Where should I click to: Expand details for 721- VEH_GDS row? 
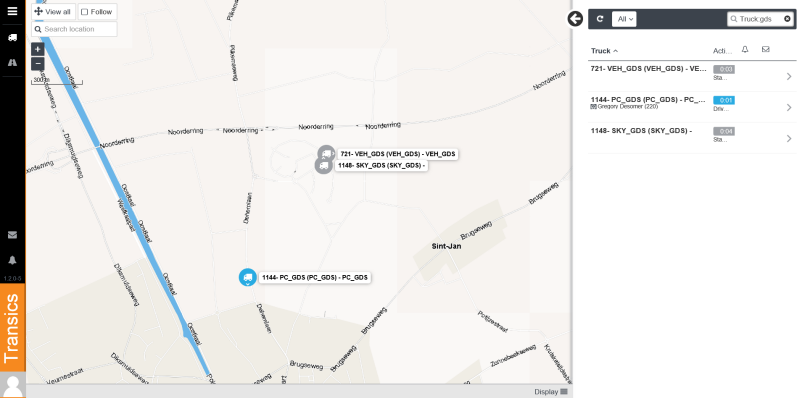[789, 77]
